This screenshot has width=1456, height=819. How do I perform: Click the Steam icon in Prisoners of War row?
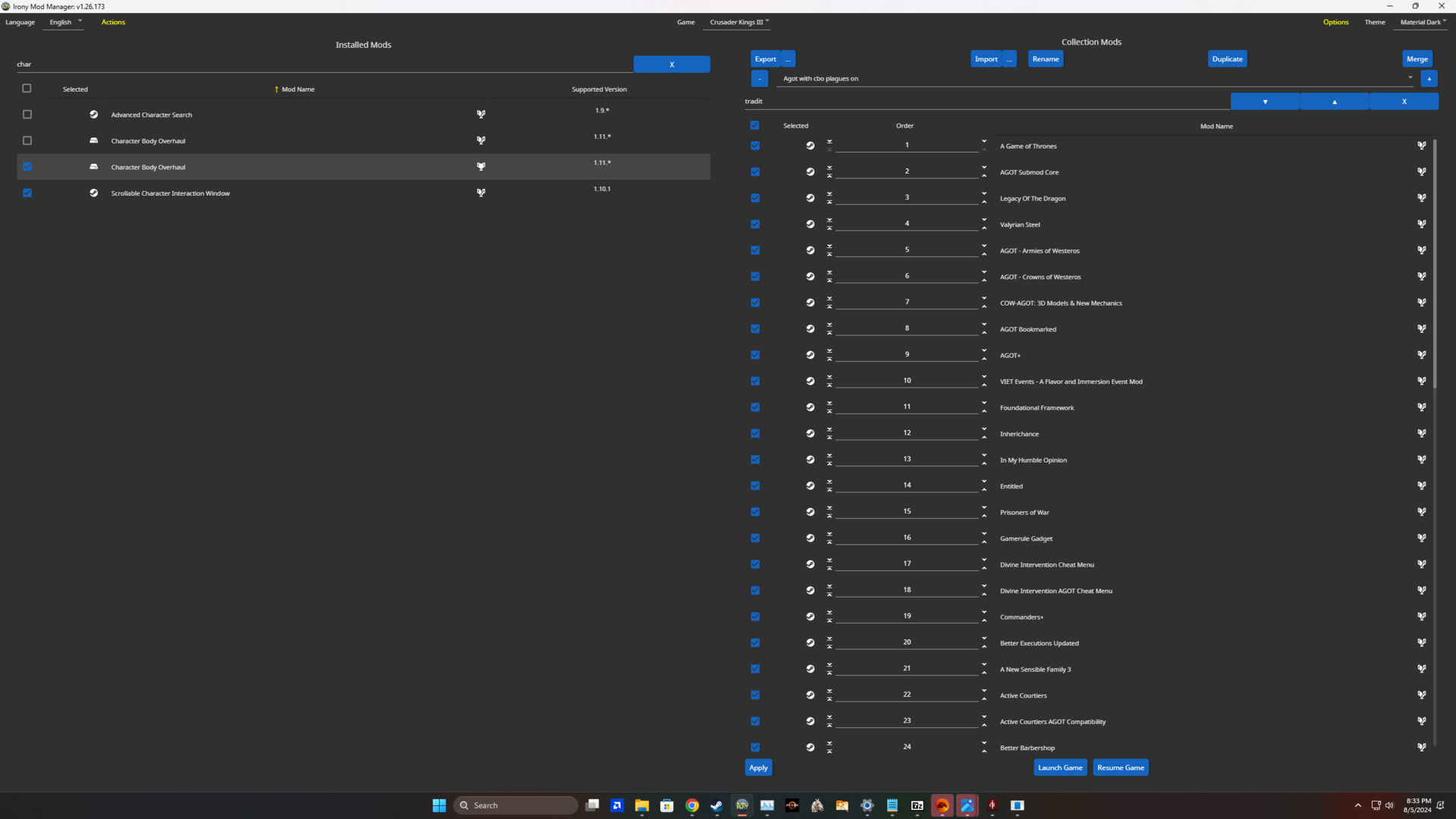(811, 512)
